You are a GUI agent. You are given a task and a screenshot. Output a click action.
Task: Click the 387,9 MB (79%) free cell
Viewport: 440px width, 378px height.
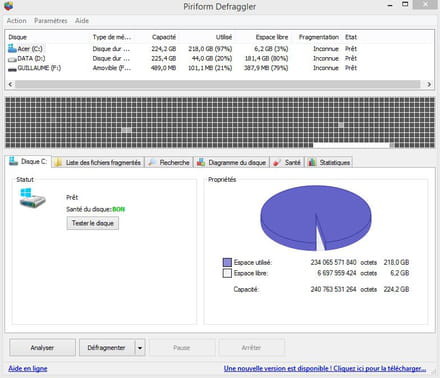pos(266,68)
